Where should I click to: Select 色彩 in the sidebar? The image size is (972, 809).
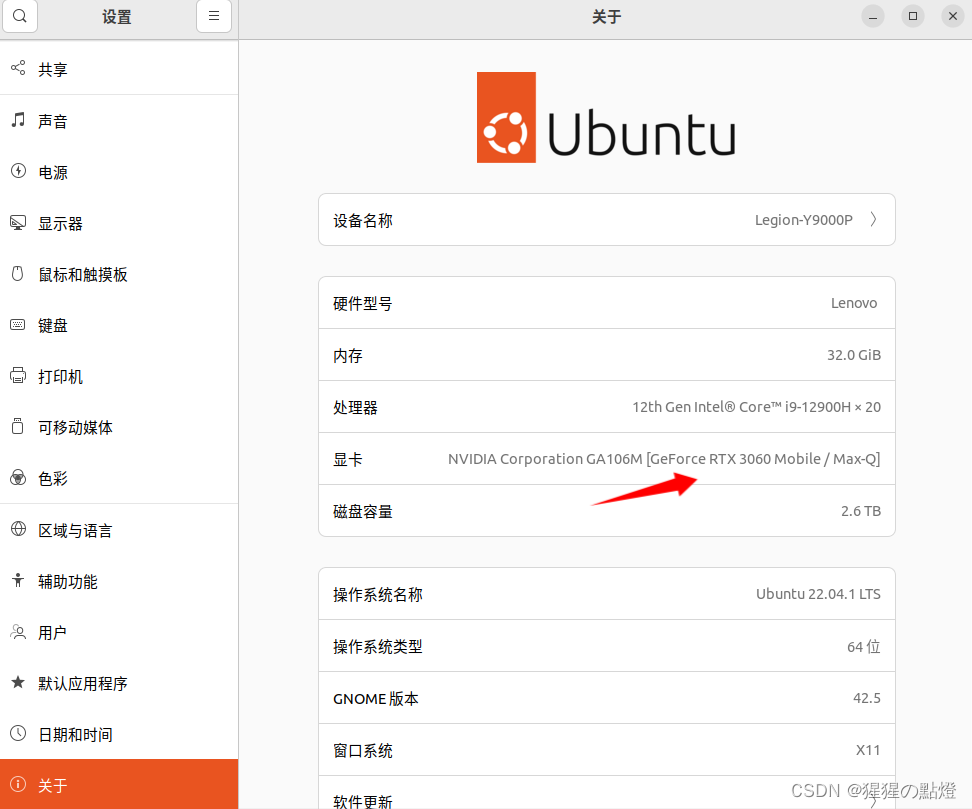click(x=119, y=478)
